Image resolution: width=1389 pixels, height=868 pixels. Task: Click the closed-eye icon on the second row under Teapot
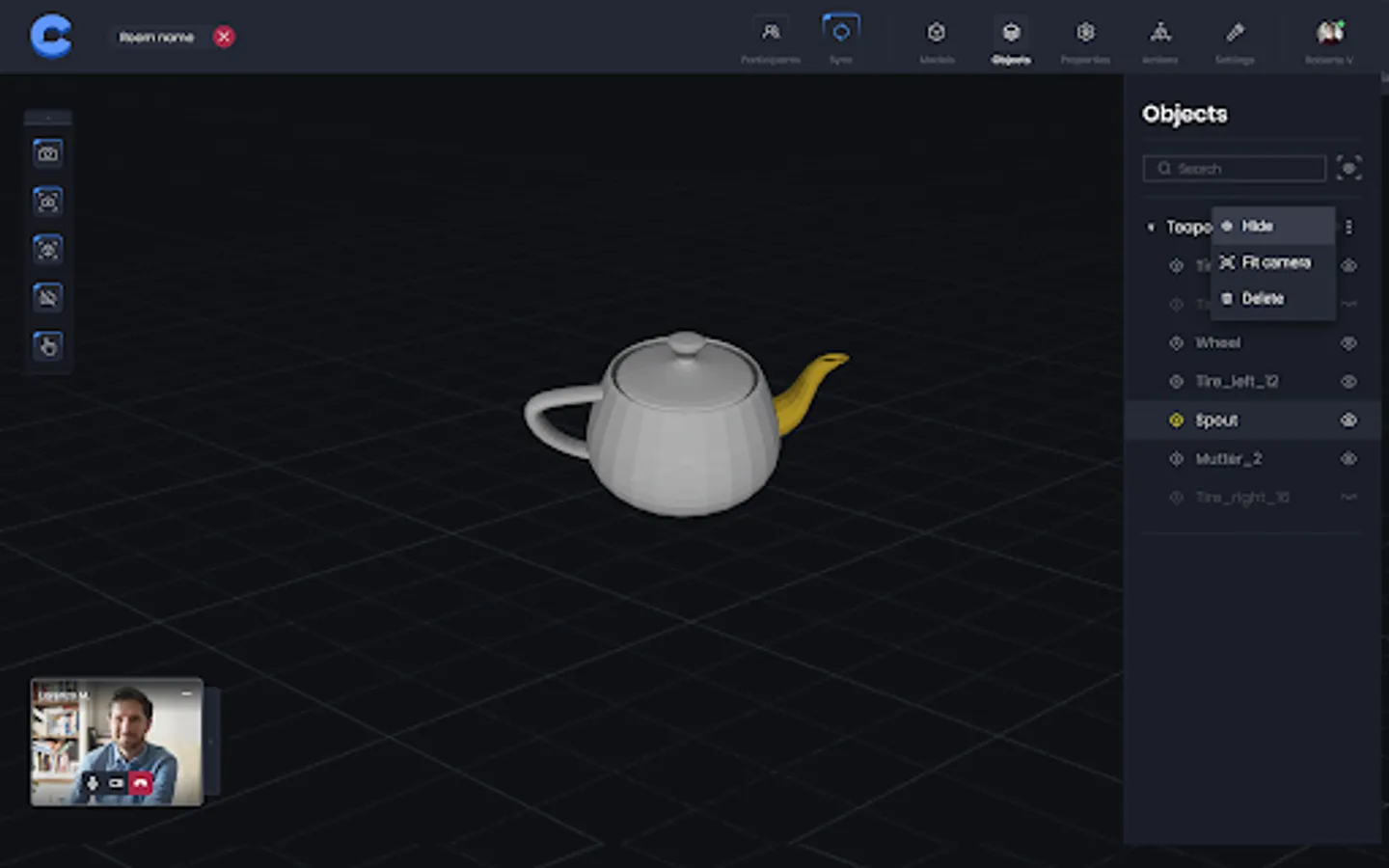(1348, 304)
